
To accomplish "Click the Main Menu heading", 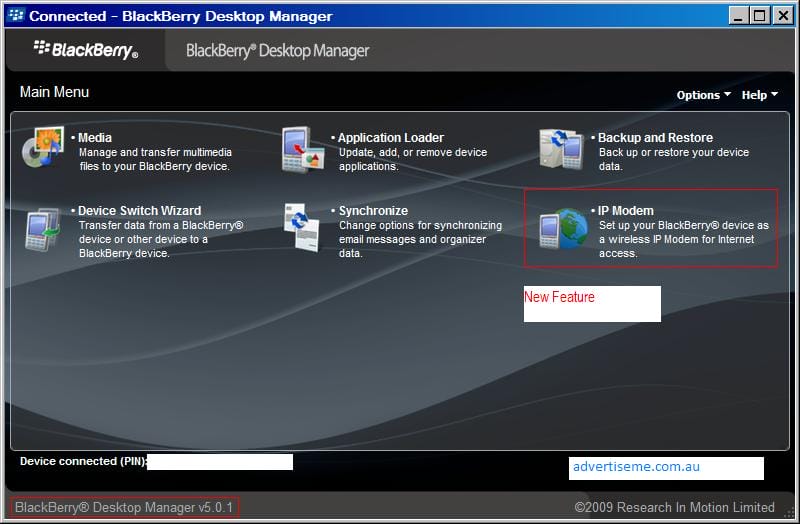I will 54,92.
